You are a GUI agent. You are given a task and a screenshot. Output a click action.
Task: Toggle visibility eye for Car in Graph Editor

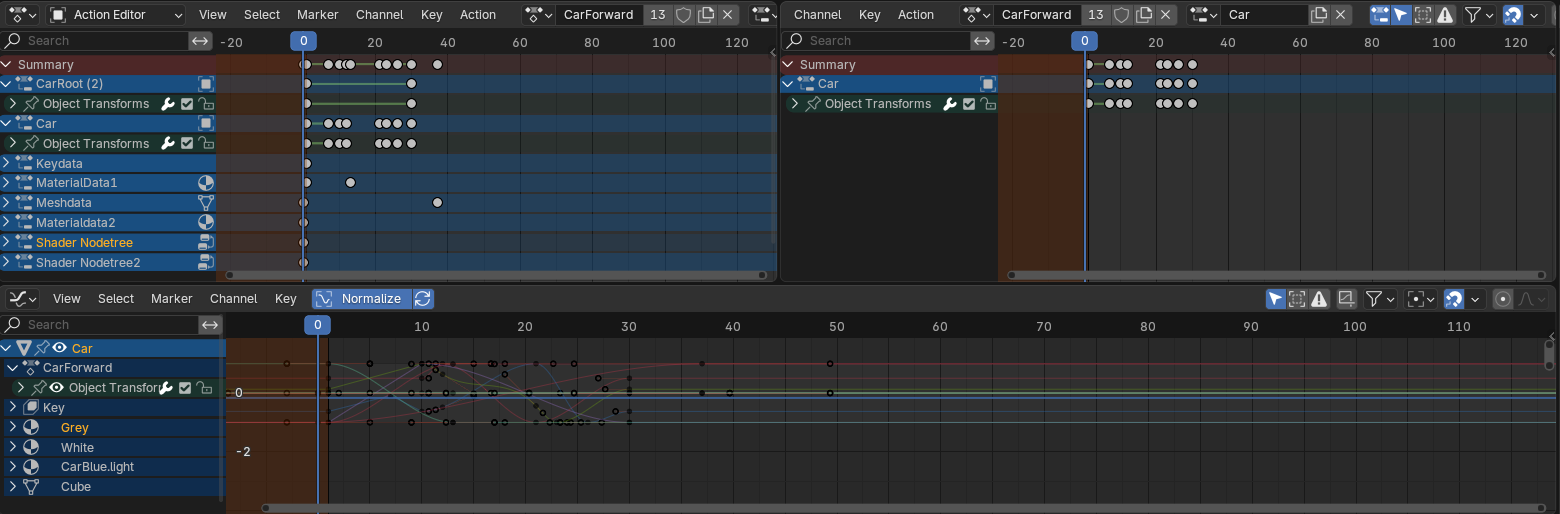coord(60,348)
